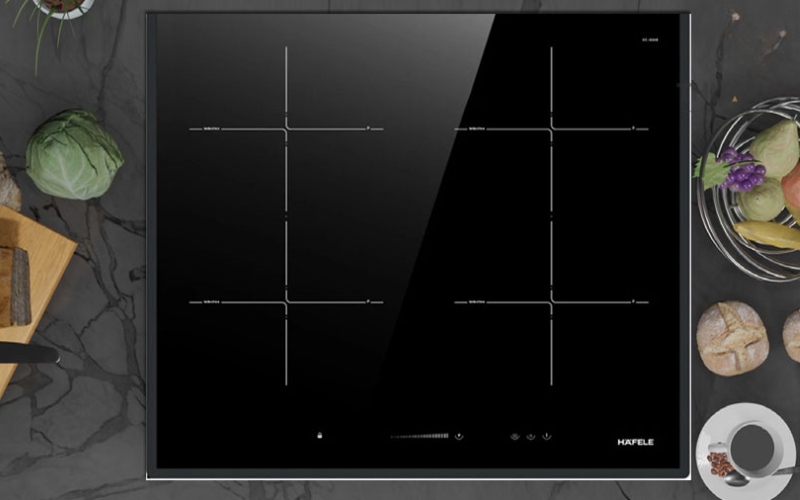Screen dimensions: 800x500
Task: Click the P marking on the bottom-left zone
Action: point(369,299)
